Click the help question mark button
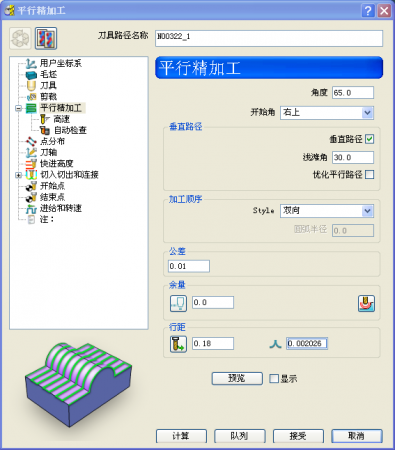Viewport: 395px width, 450px height. (x=368, y=11)
